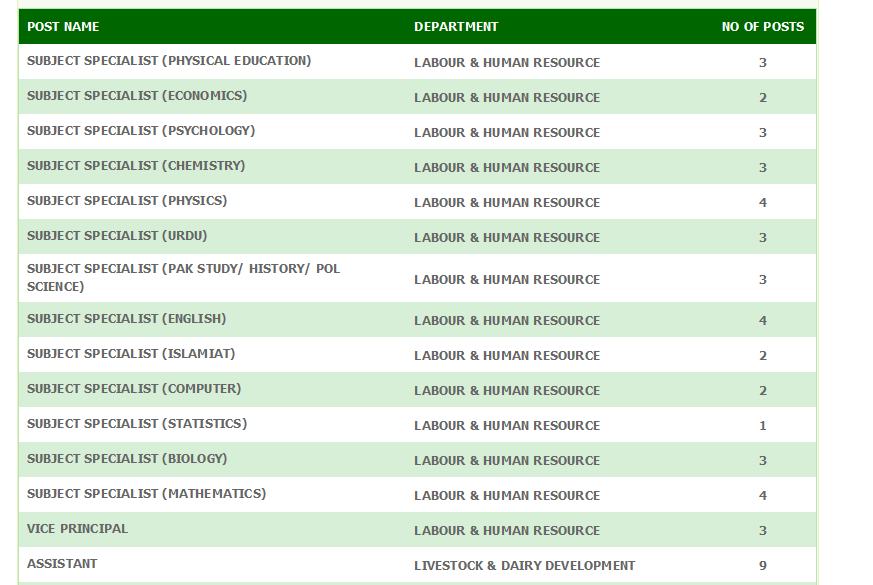The width and height of the screenshot is (873, 585).
Task: Click department cell in Psychology row
Action: point(507,132)
